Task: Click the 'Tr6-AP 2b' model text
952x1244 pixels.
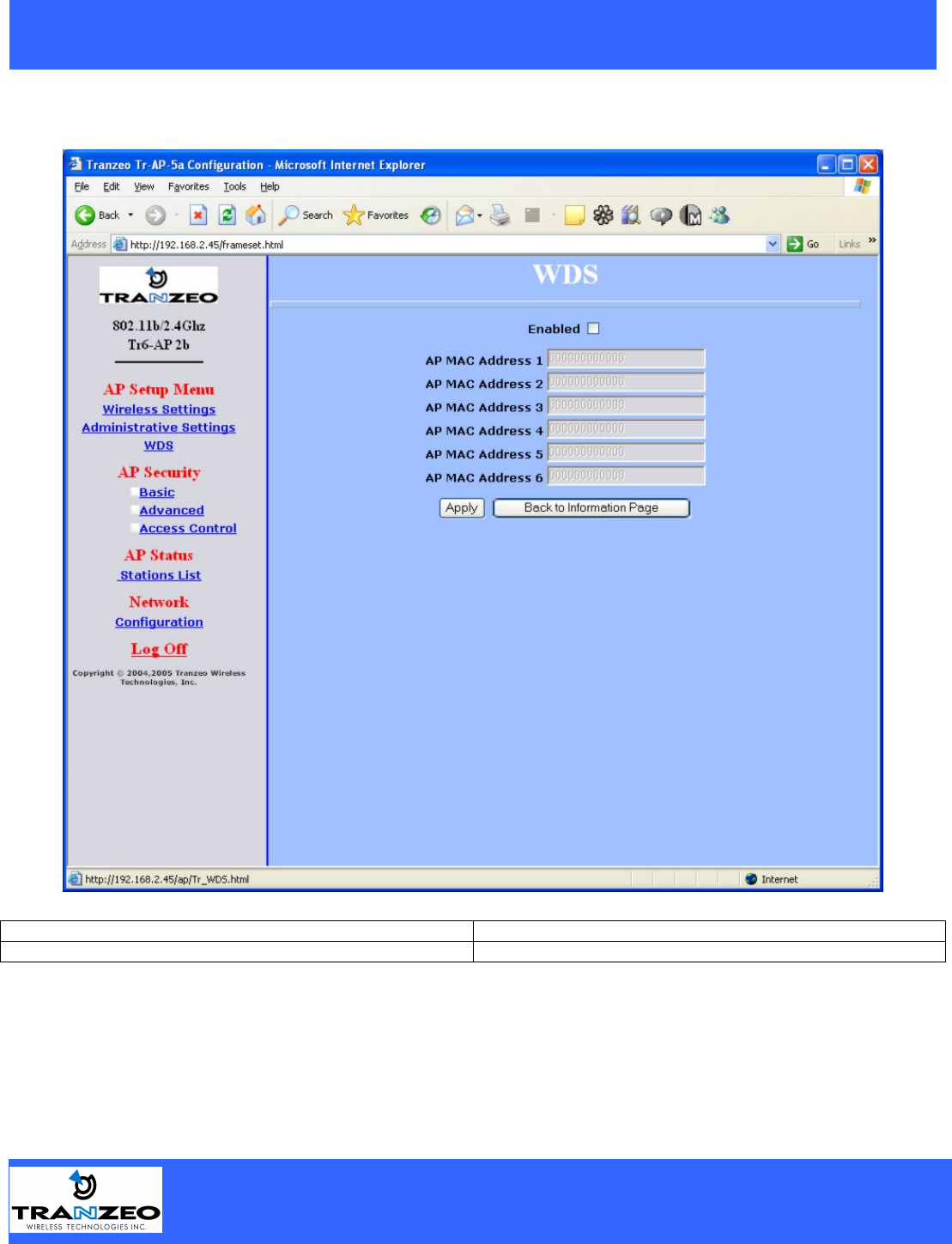Action: pos(159,344)
